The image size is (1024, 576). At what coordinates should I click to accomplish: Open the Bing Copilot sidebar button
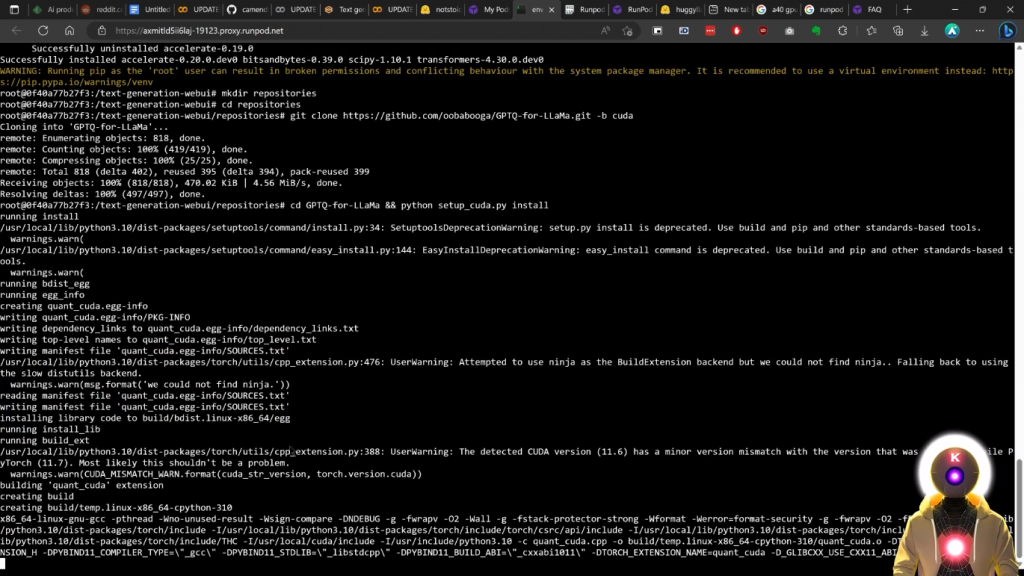coord(1008,31)
